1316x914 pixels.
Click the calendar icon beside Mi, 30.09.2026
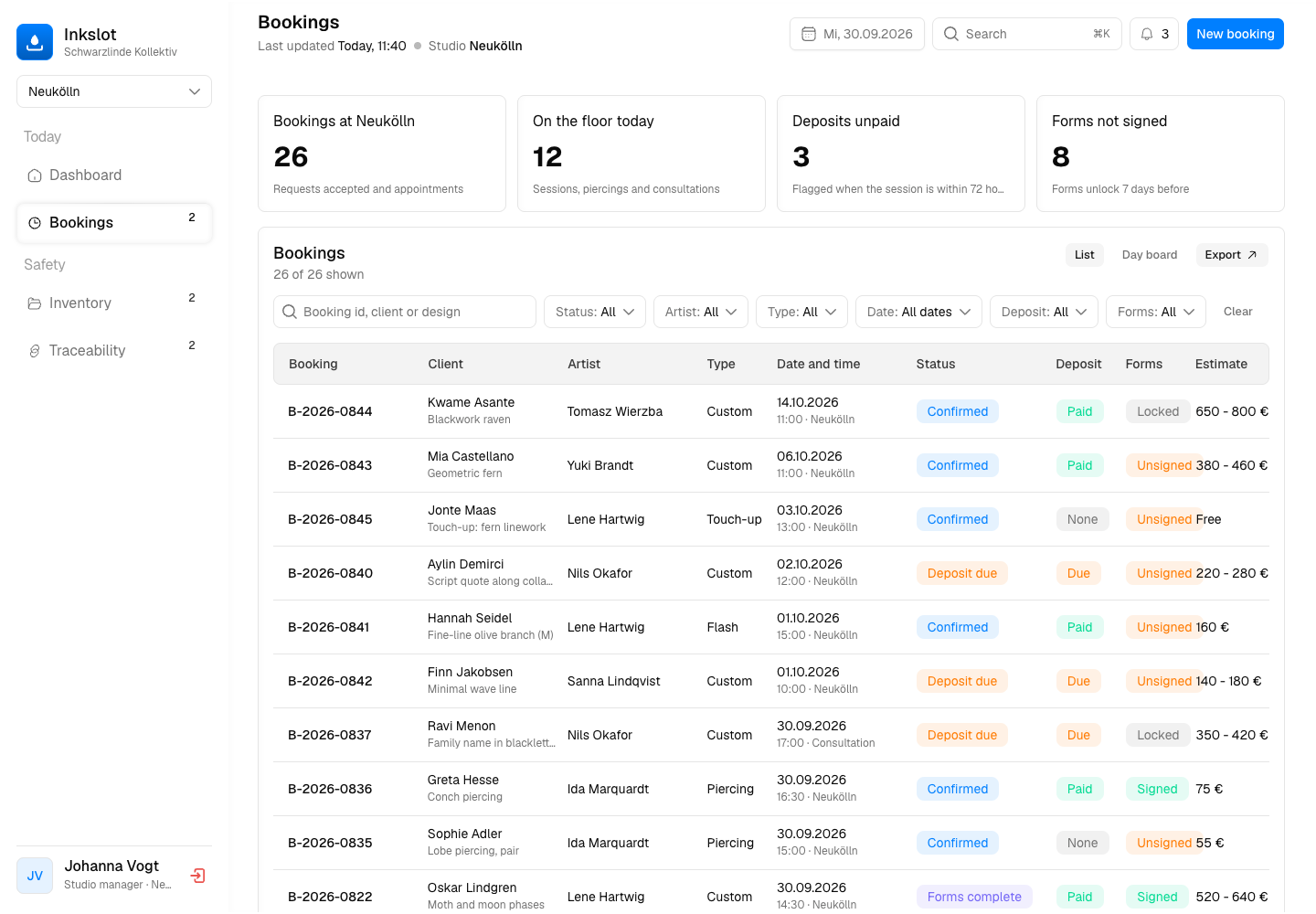pos(809,34)
